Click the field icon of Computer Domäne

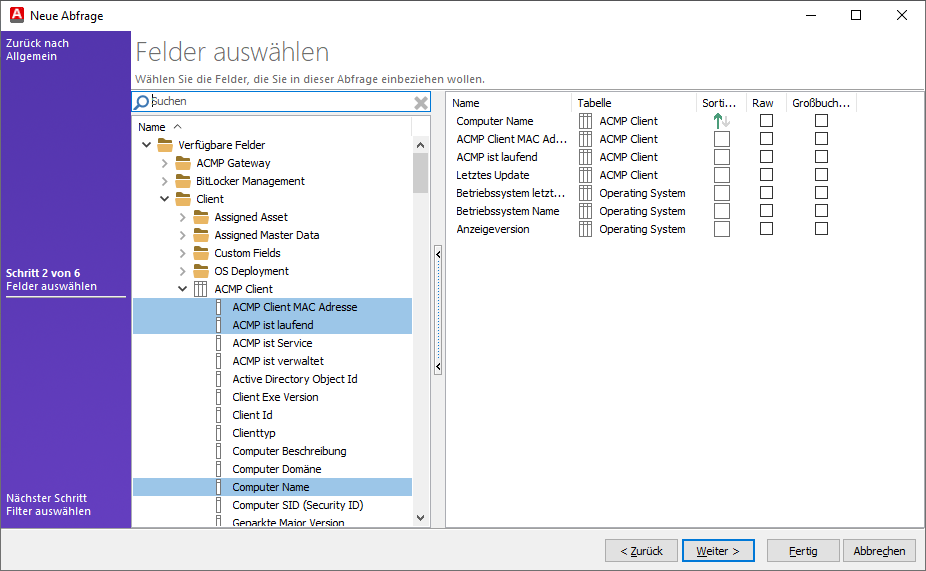219,469
